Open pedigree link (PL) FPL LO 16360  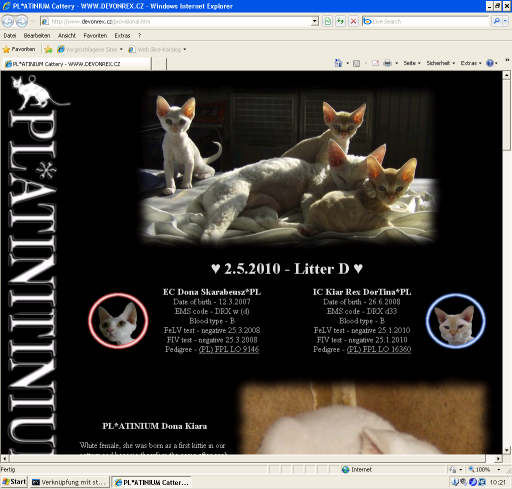[379, 349]
